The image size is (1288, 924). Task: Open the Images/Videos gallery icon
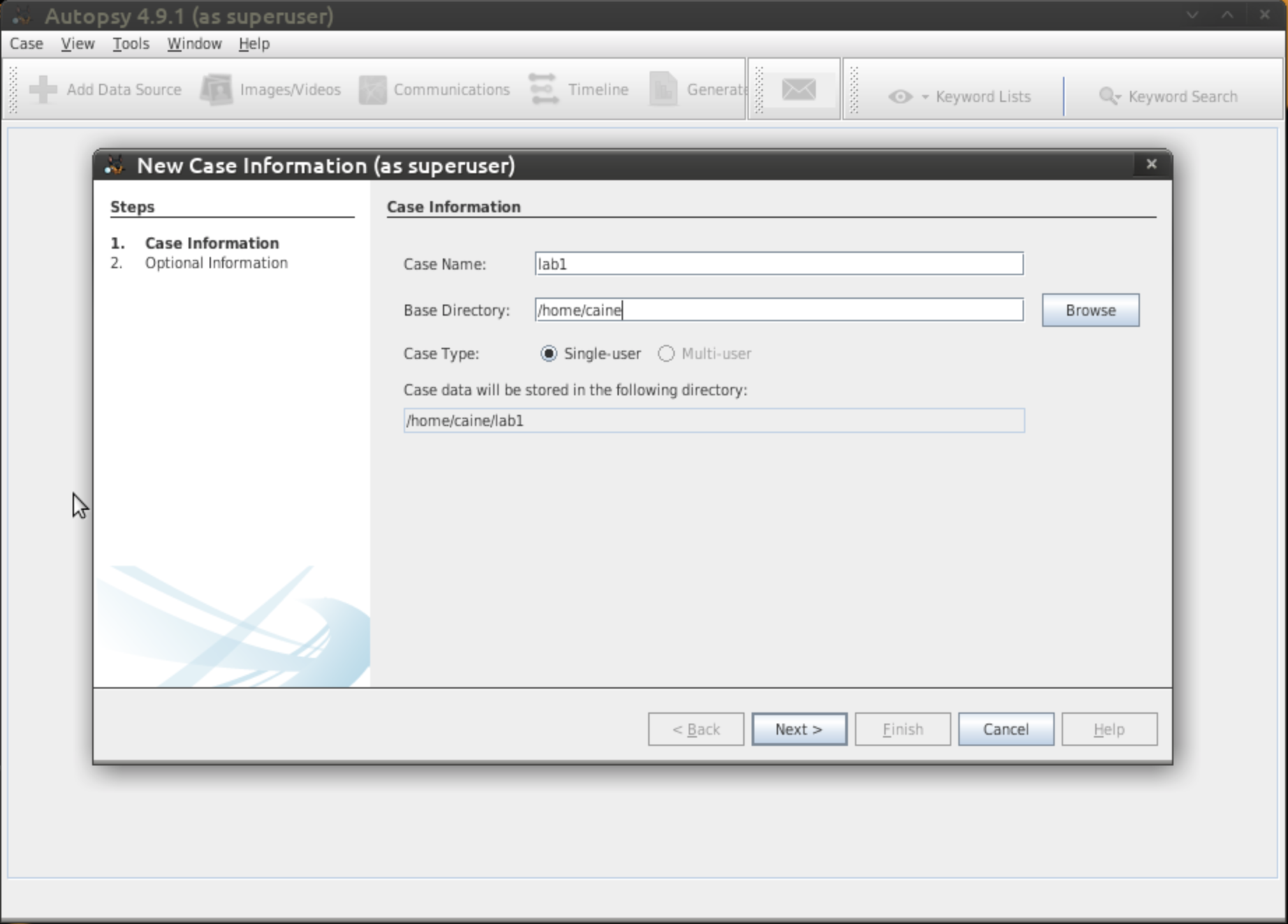point(217,89)
